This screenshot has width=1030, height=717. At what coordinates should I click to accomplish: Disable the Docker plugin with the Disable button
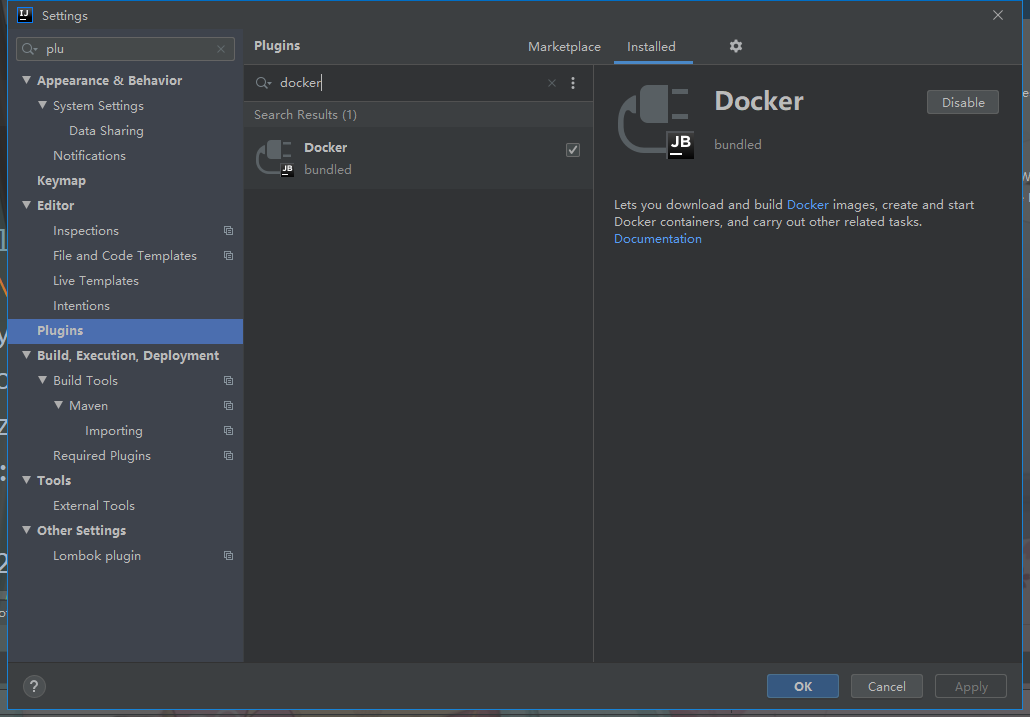click(x=962, y=101)
